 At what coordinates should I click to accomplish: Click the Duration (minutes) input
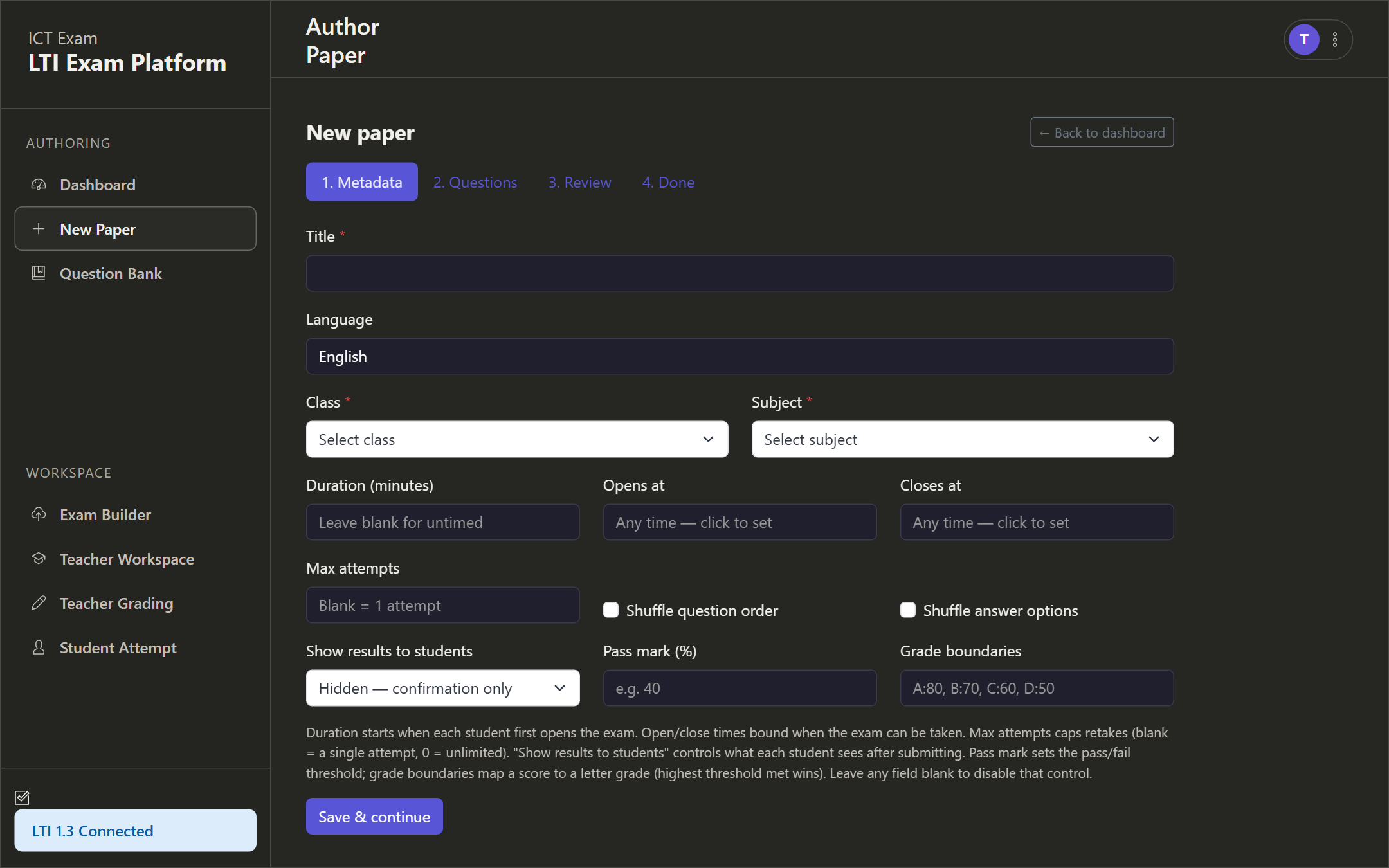pyautogui.click(x=442, y=522)
